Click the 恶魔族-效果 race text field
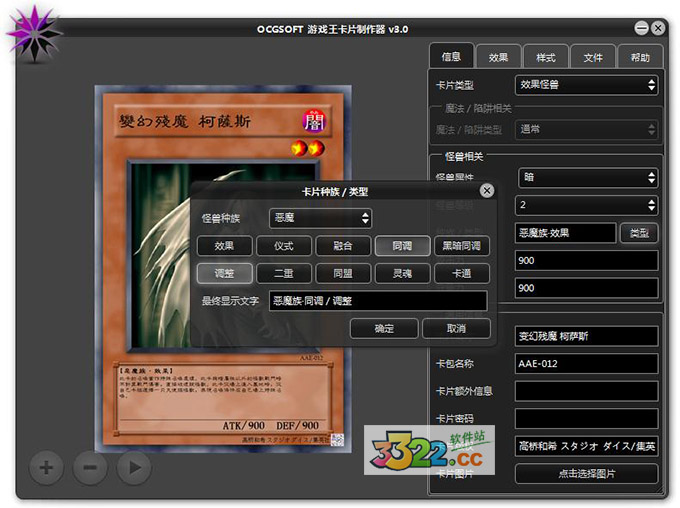680x508 pixels. click(x=565, y=233)
